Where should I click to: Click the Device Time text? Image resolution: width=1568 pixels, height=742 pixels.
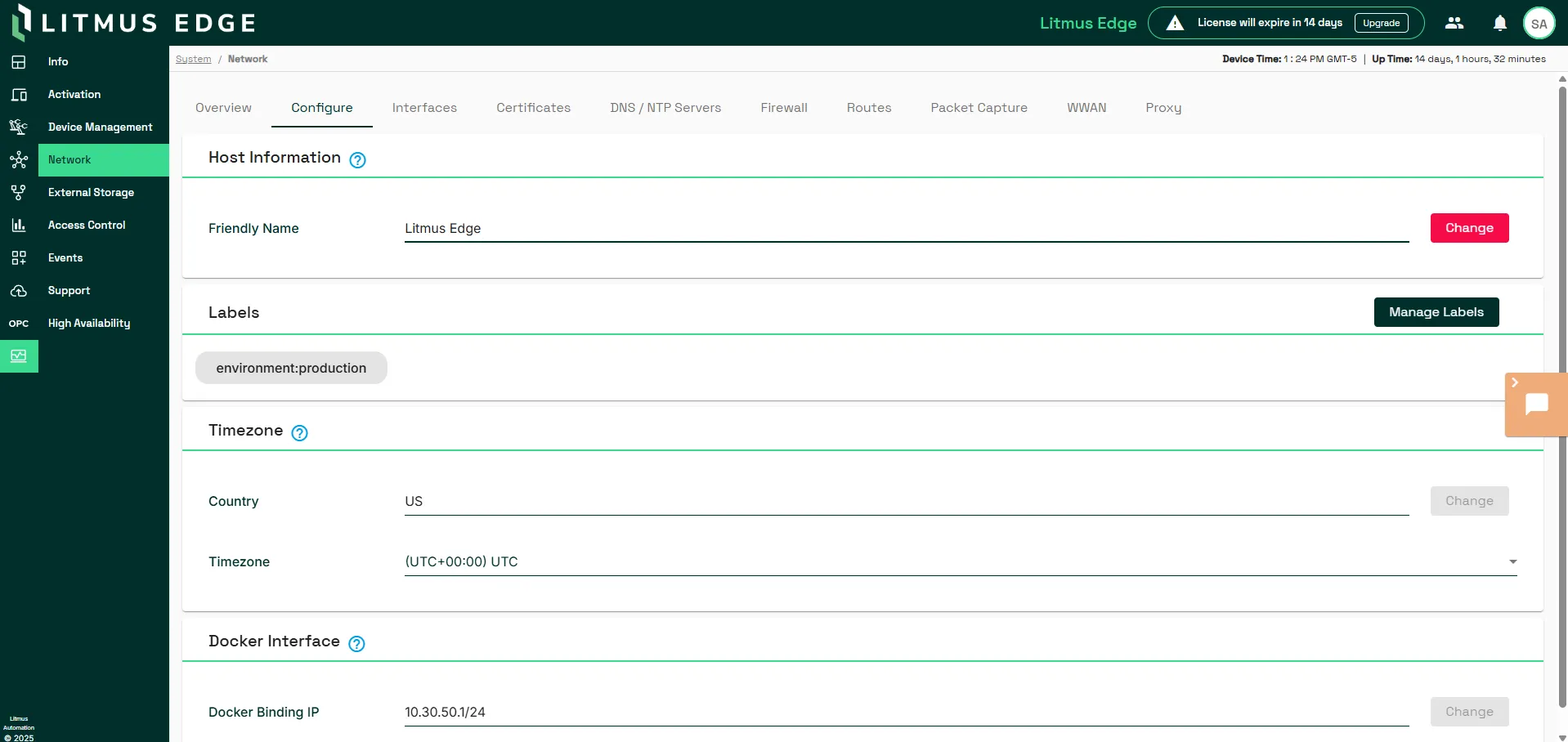[1289, 59]
